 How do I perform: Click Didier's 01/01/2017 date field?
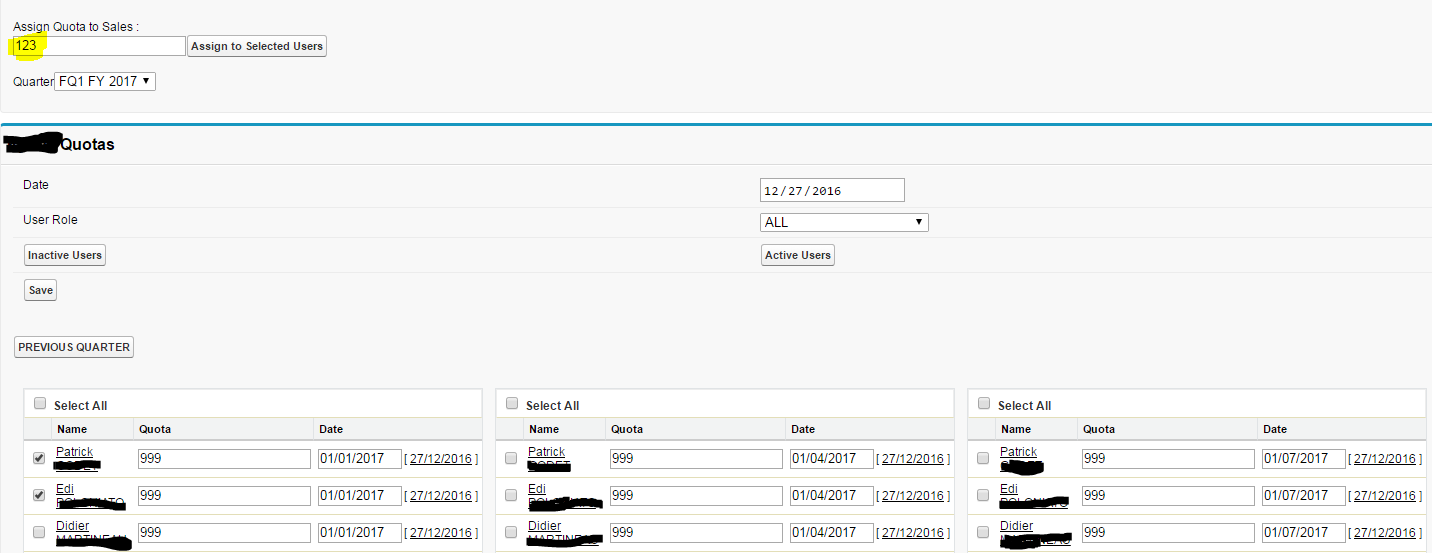click(x=360, y=533)
